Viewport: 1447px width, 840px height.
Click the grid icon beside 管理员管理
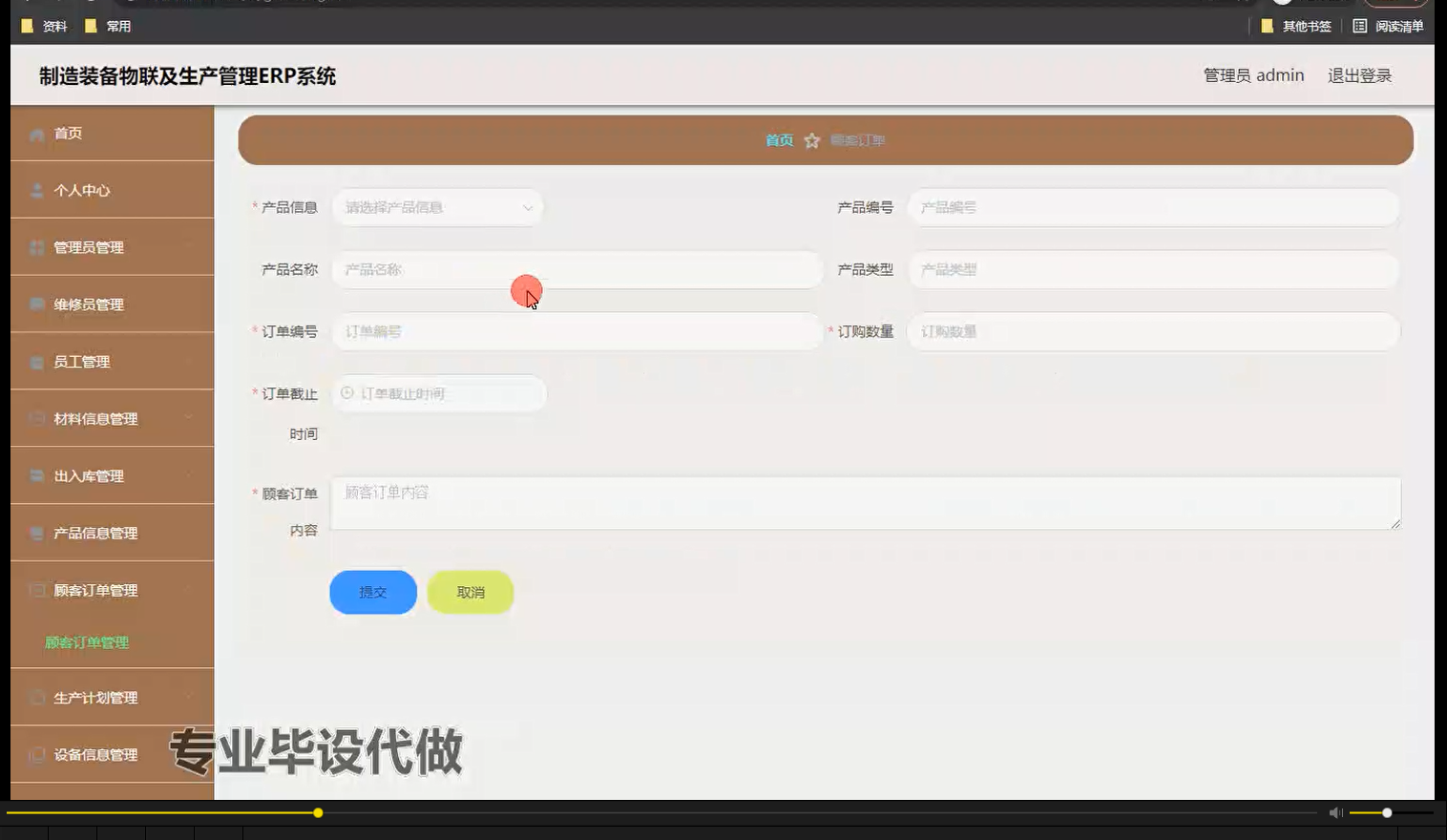click(x=36, y=247)
